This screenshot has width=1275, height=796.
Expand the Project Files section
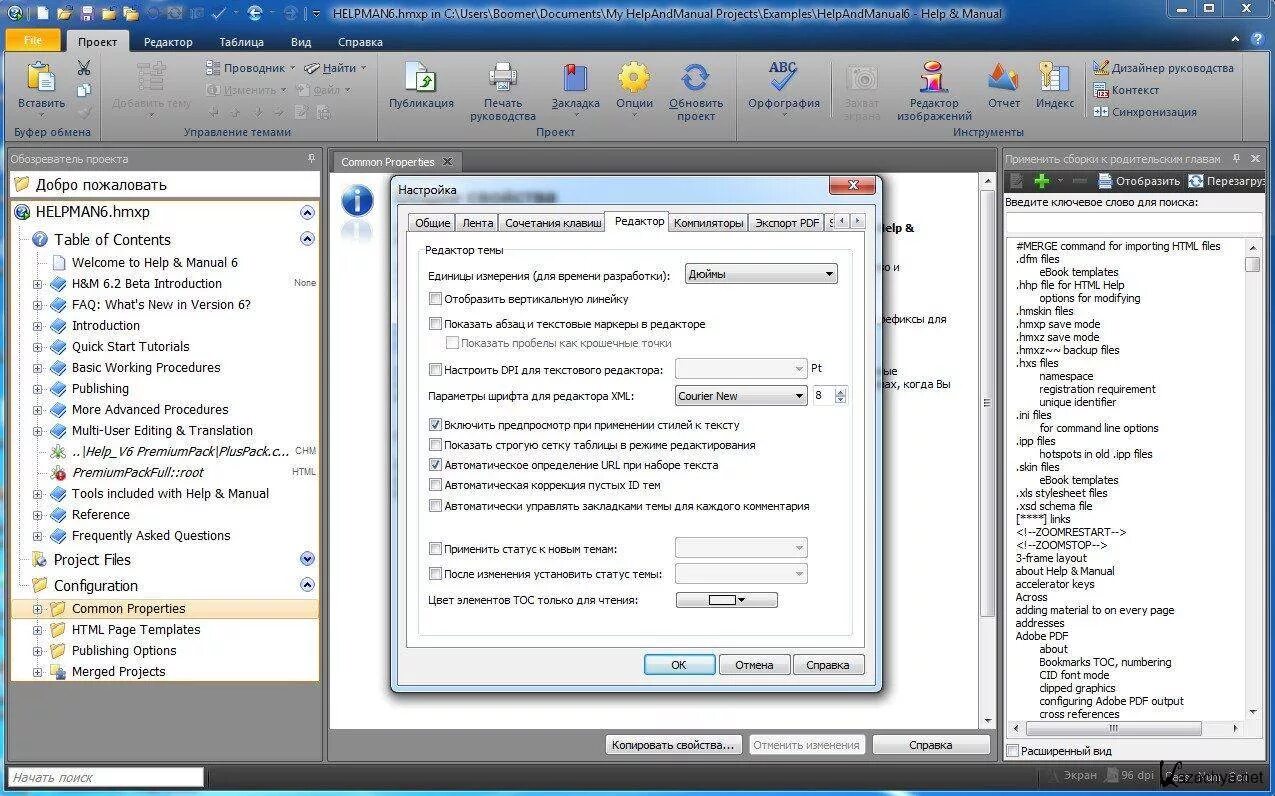click(307, 559)
